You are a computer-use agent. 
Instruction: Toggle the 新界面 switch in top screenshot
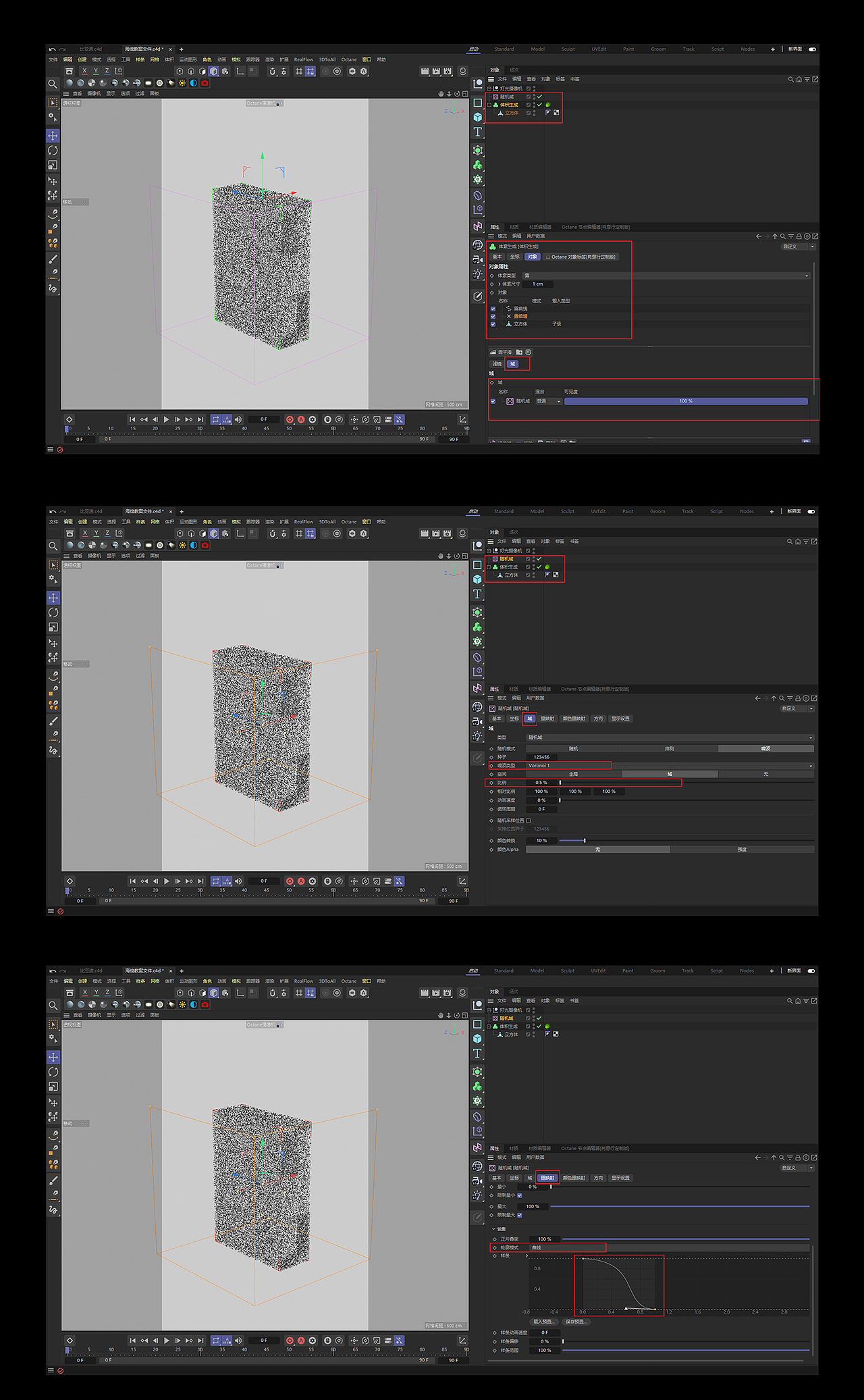tap(812, 49)
